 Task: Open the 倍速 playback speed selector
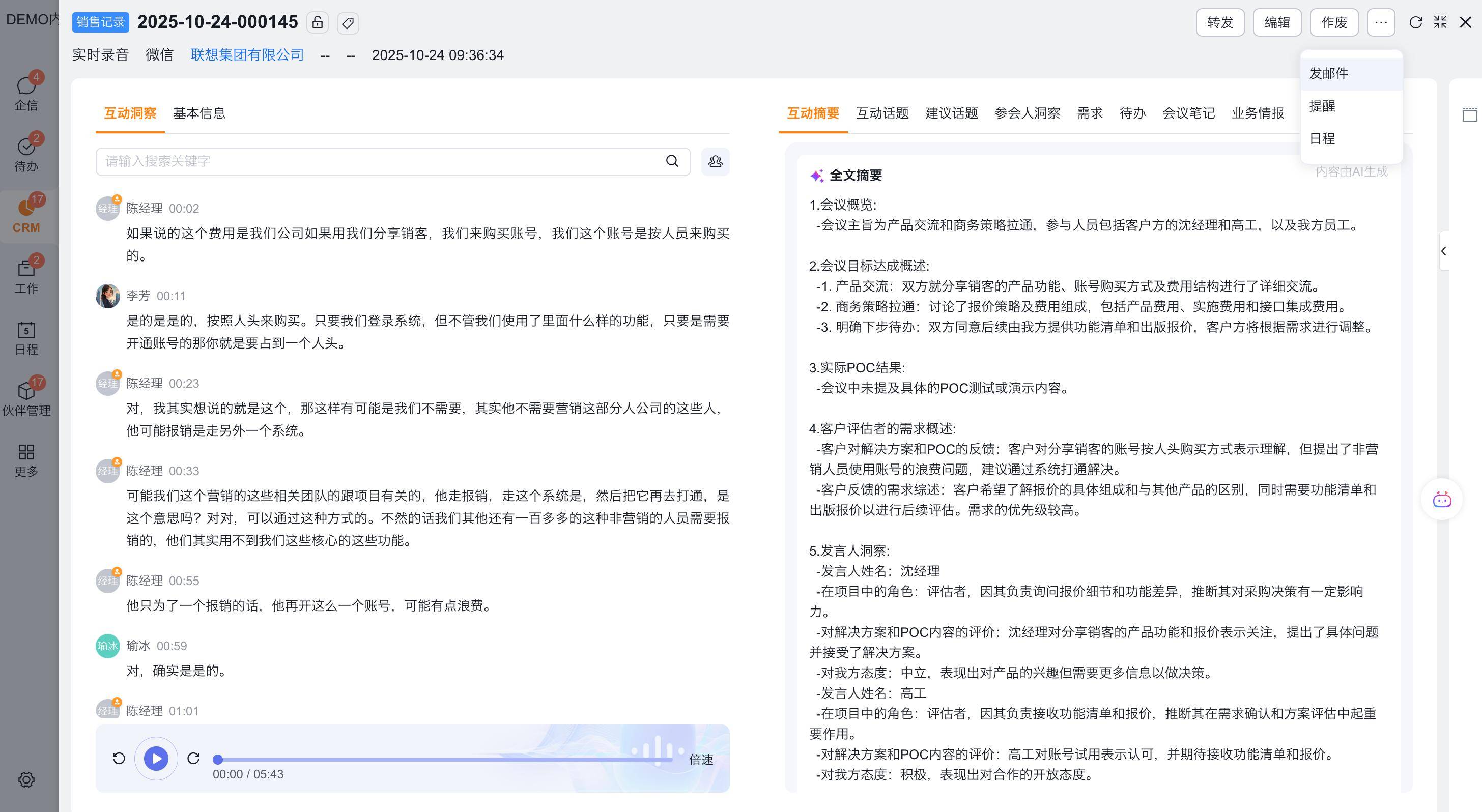[701, 760]
